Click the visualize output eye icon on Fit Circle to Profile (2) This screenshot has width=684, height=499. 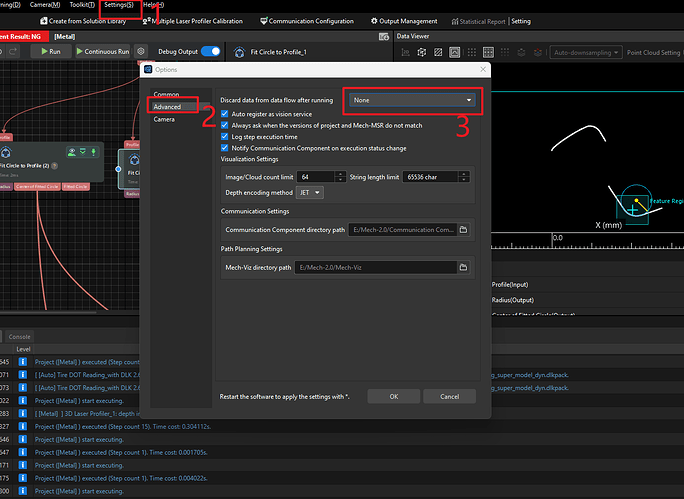point(72,152)
